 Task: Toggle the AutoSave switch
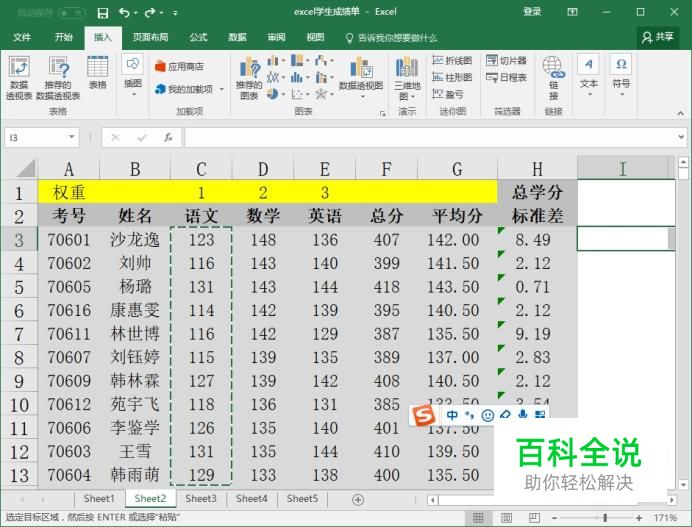71,13
